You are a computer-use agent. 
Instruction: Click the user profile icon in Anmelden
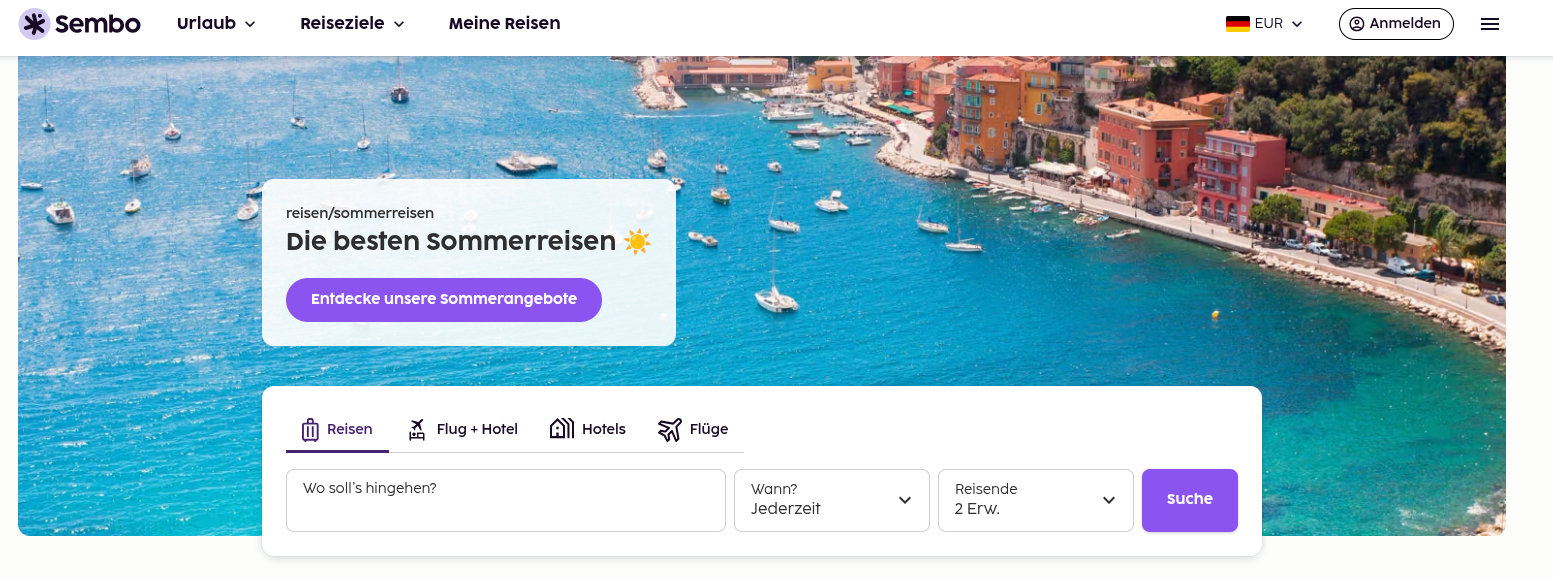(1357, 24)
